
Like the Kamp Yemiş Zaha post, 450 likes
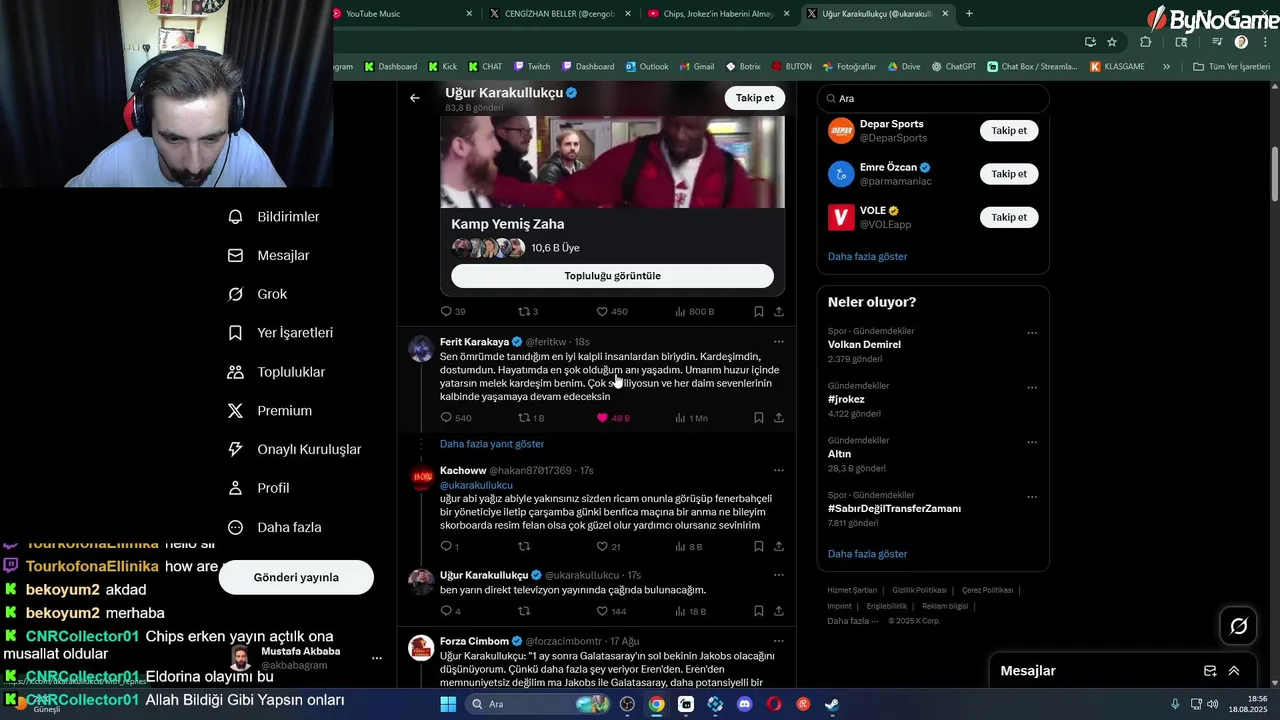(x=612, y=312)
